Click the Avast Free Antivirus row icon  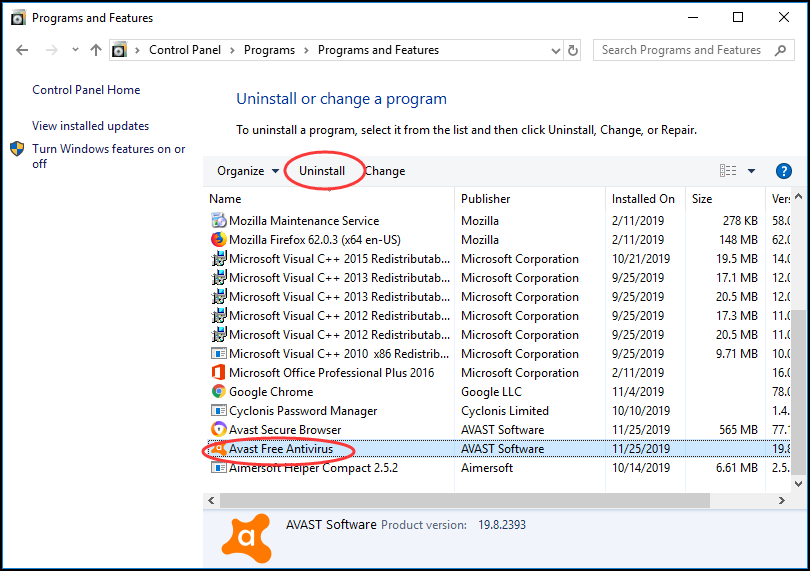(x=219, y=449)
